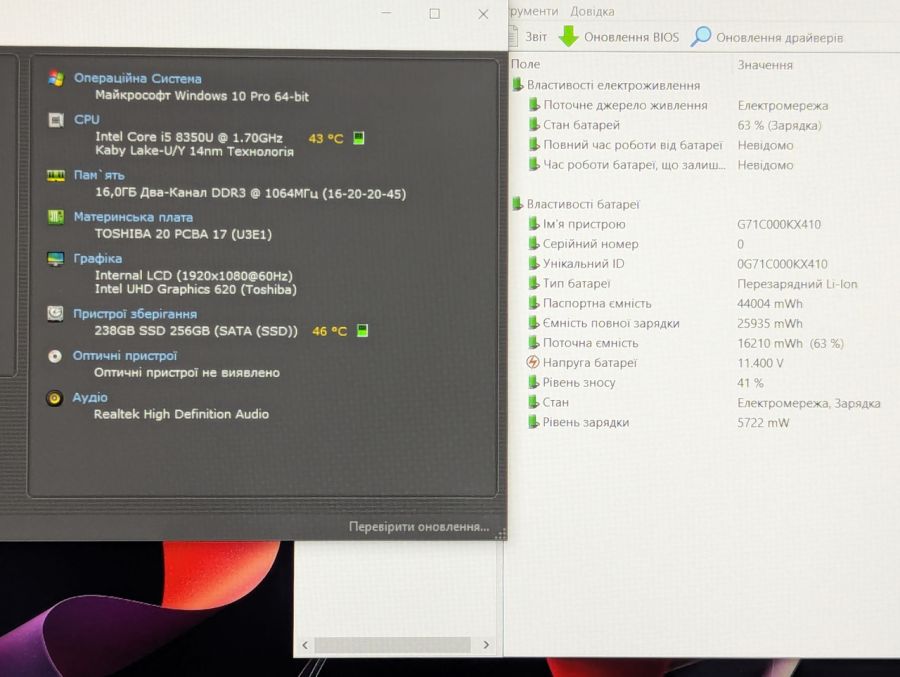Open the CPU section link

(87, 119)
